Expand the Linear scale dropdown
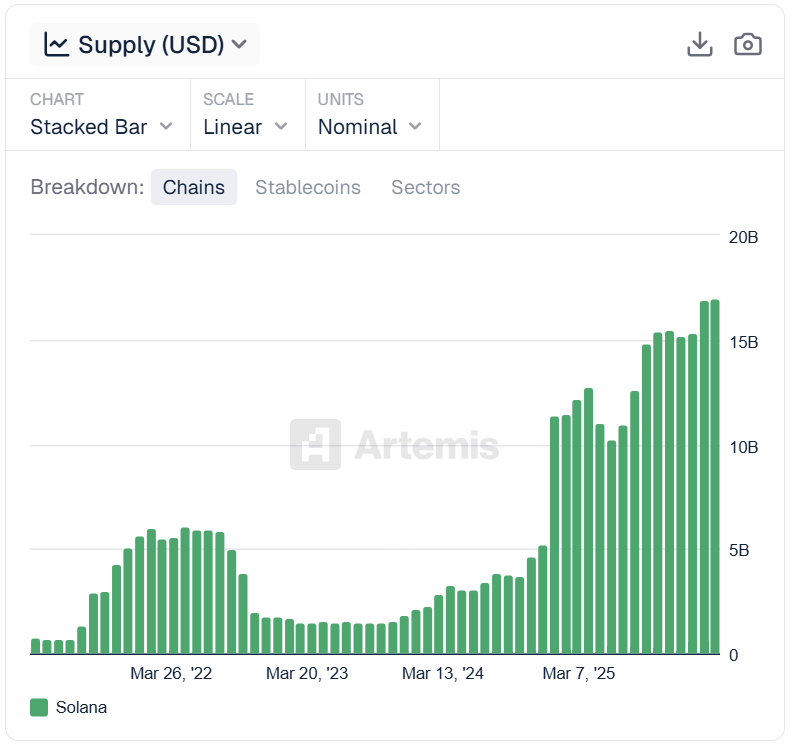Screen dimensions: 792x745 [246, 127]
